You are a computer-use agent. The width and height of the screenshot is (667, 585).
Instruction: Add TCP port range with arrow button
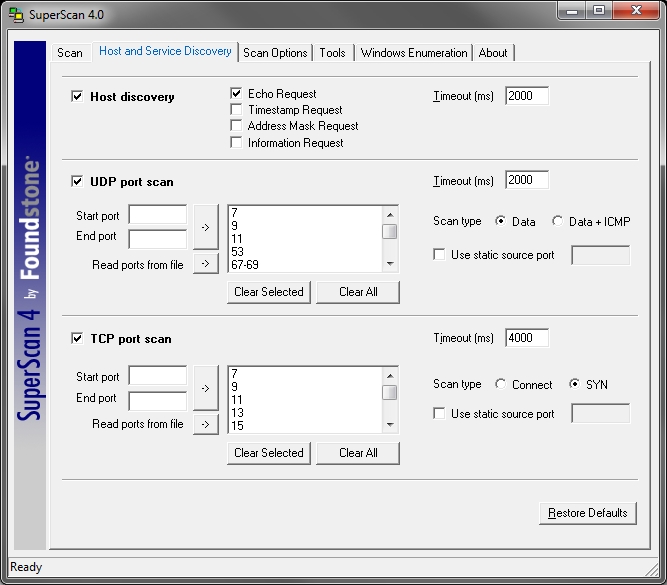click(206, 388)
